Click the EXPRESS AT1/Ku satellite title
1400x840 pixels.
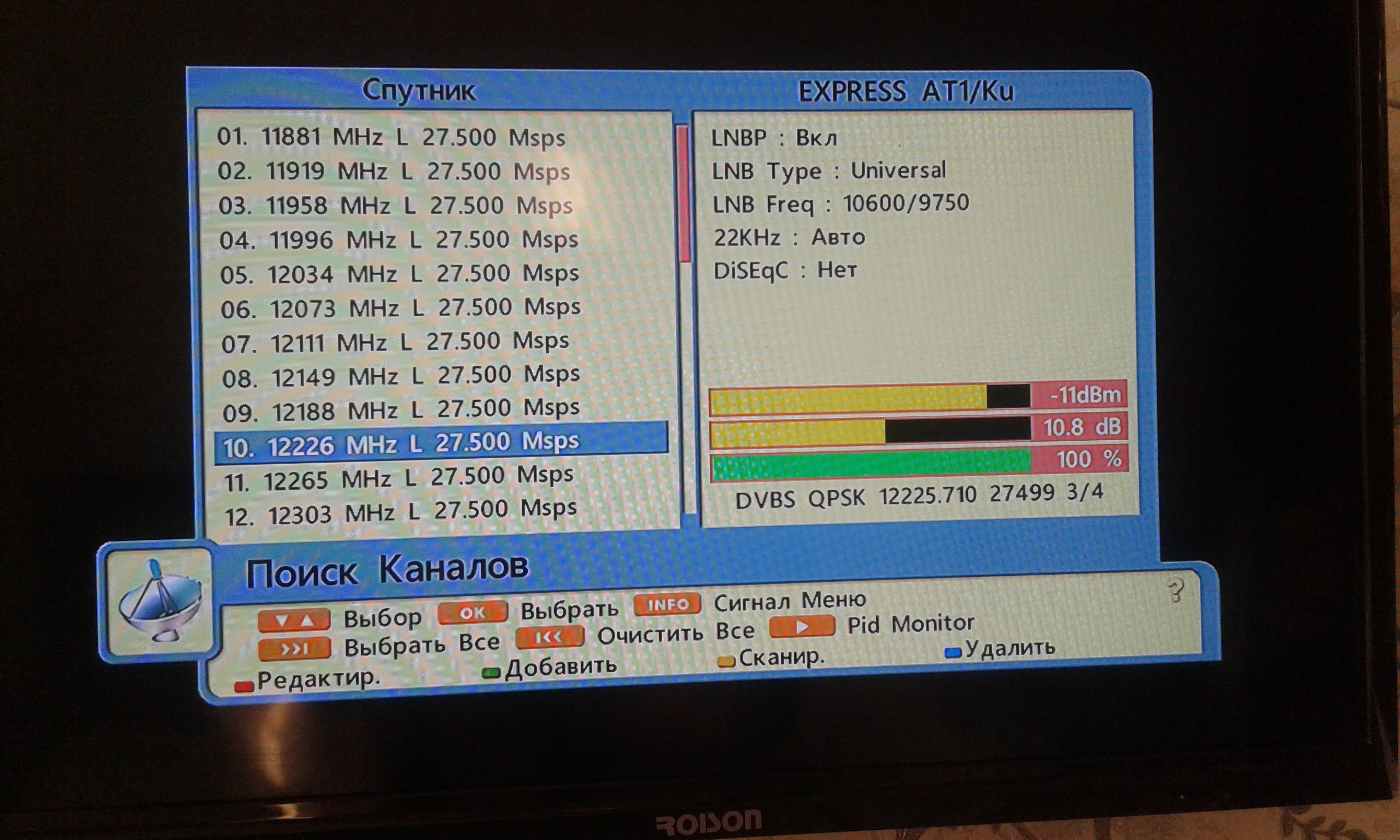coord(906,92)
